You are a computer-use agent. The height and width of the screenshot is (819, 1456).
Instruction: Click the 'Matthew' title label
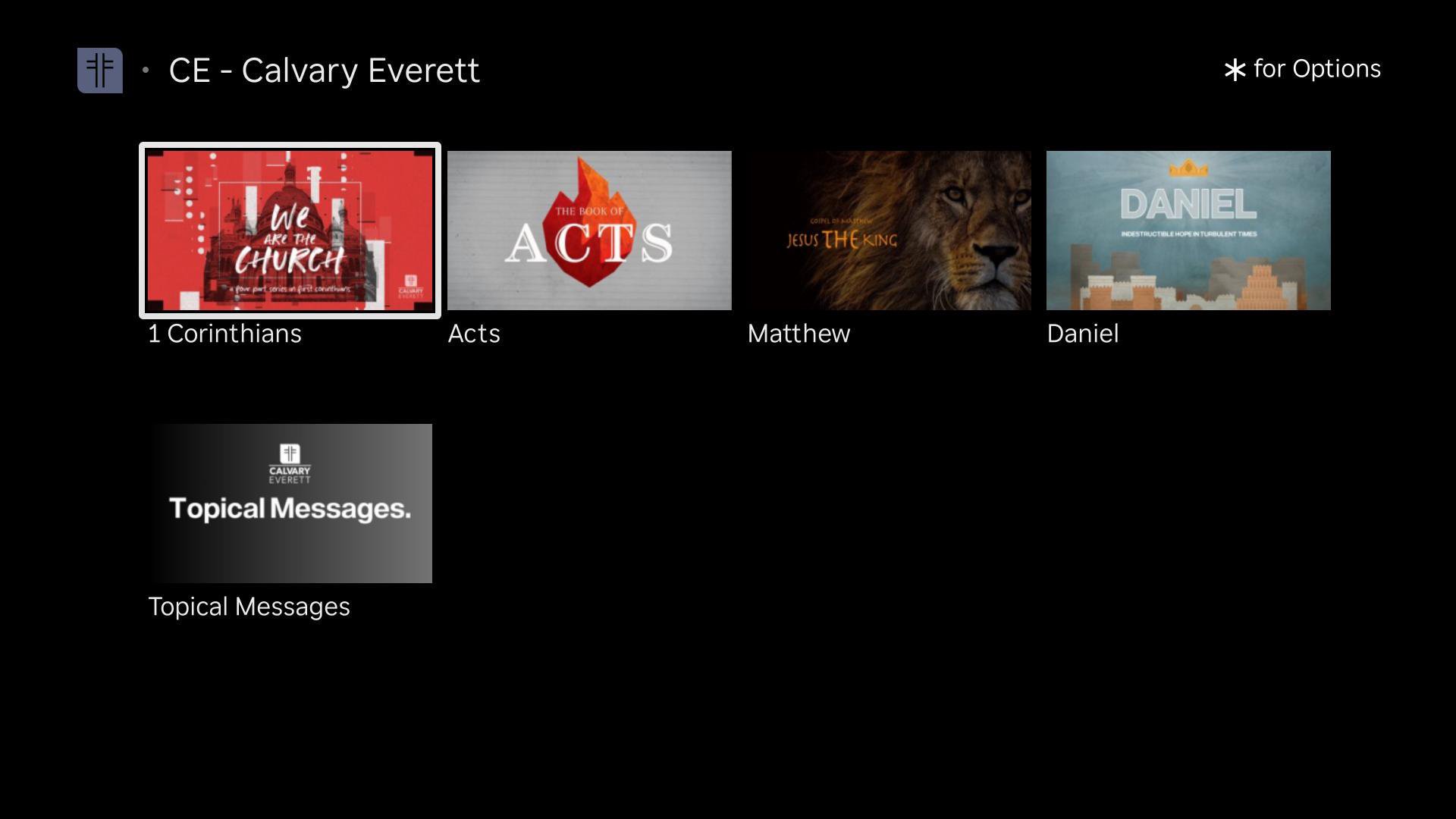799,334
